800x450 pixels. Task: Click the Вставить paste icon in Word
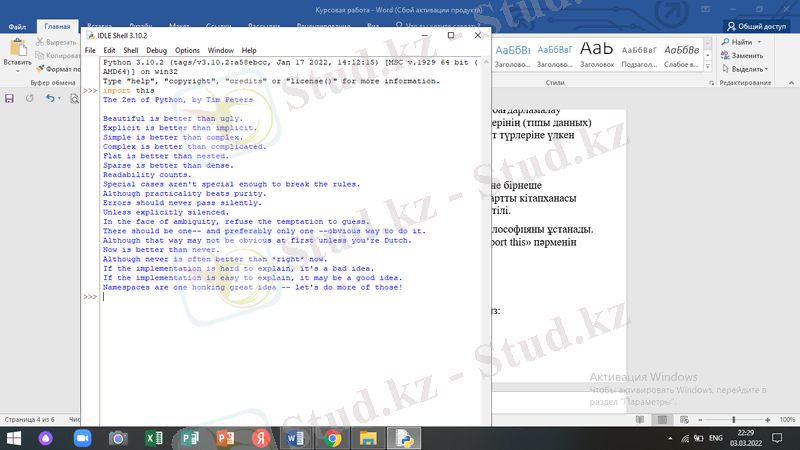(18, 47)
